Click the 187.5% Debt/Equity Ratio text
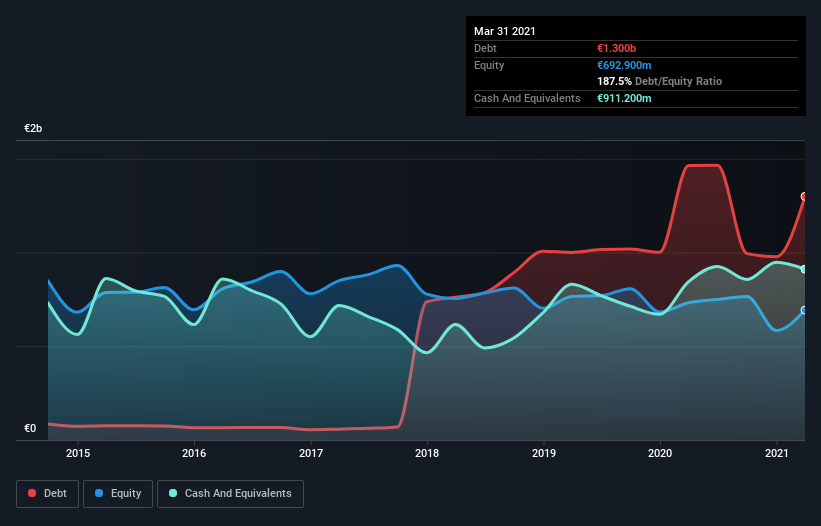Image resolution: width=821 pixels, height=526 pixels. coord(660,81)
